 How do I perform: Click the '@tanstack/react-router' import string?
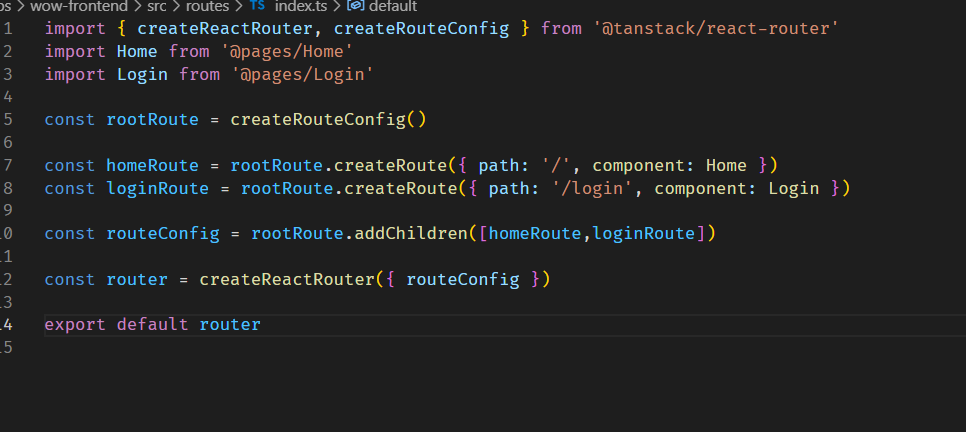click(715, 28)
